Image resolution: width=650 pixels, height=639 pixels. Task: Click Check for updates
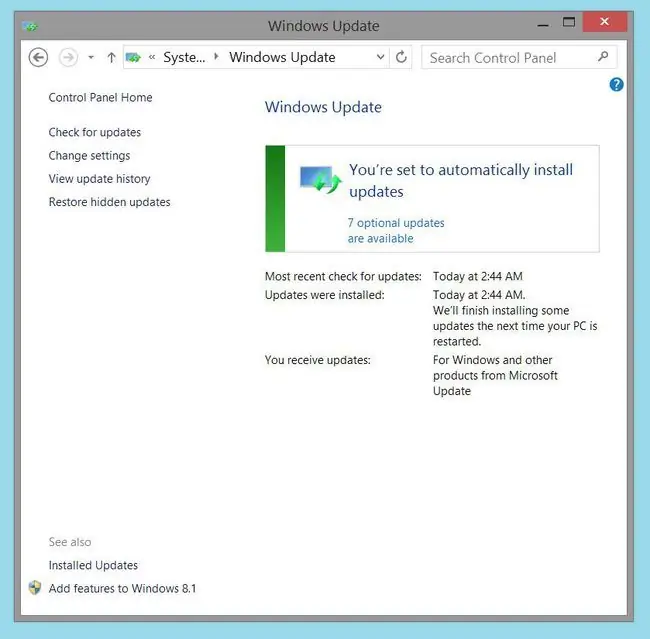point(95,132)
